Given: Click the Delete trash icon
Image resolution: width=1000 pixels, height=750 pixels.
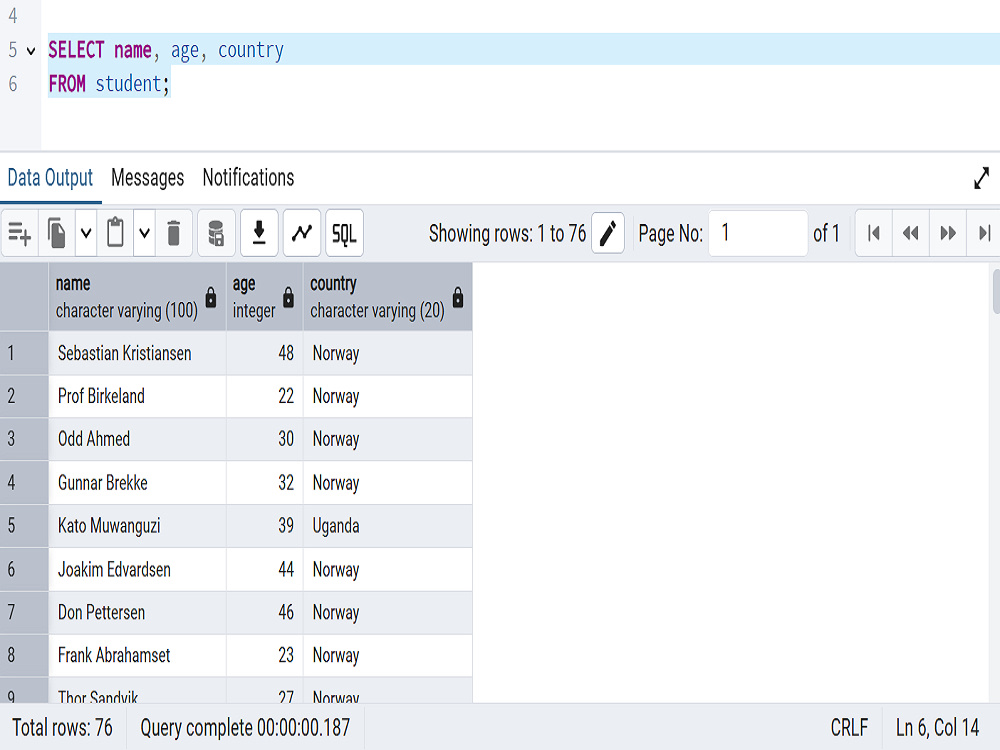Looking at the screenshot, I should (173, 233).
